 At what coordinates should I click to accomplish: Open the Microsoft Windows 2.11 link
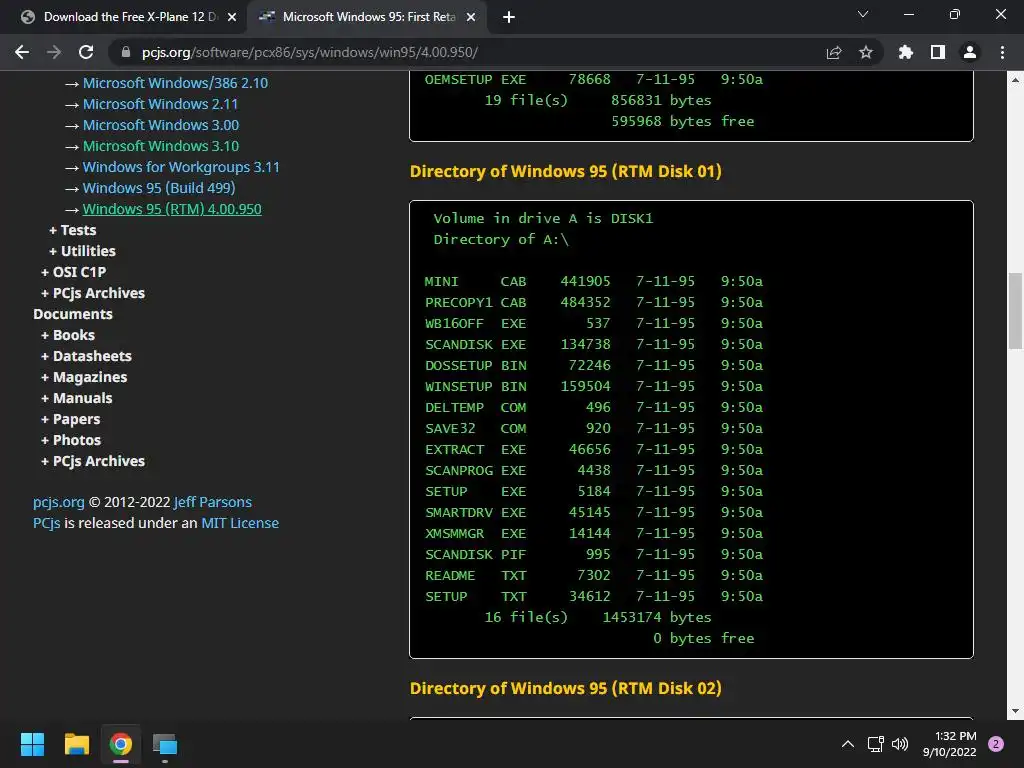(160, 104)
